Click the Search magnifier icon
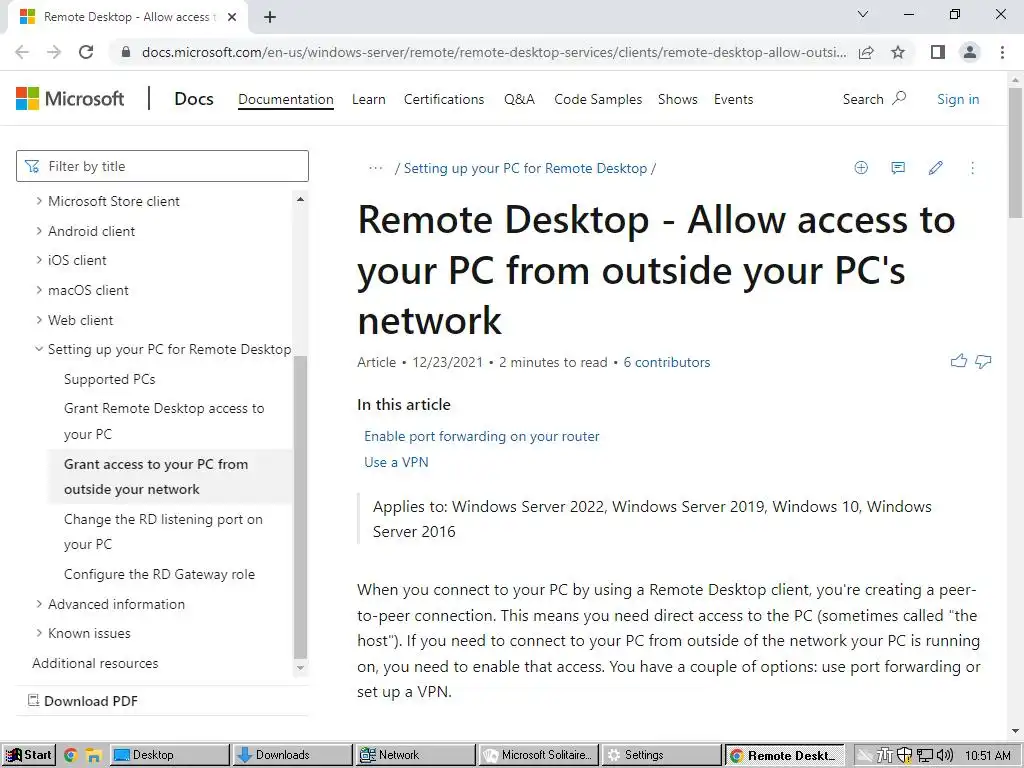The height and width of the screenshot is (768, 1024). click(899, 99)
